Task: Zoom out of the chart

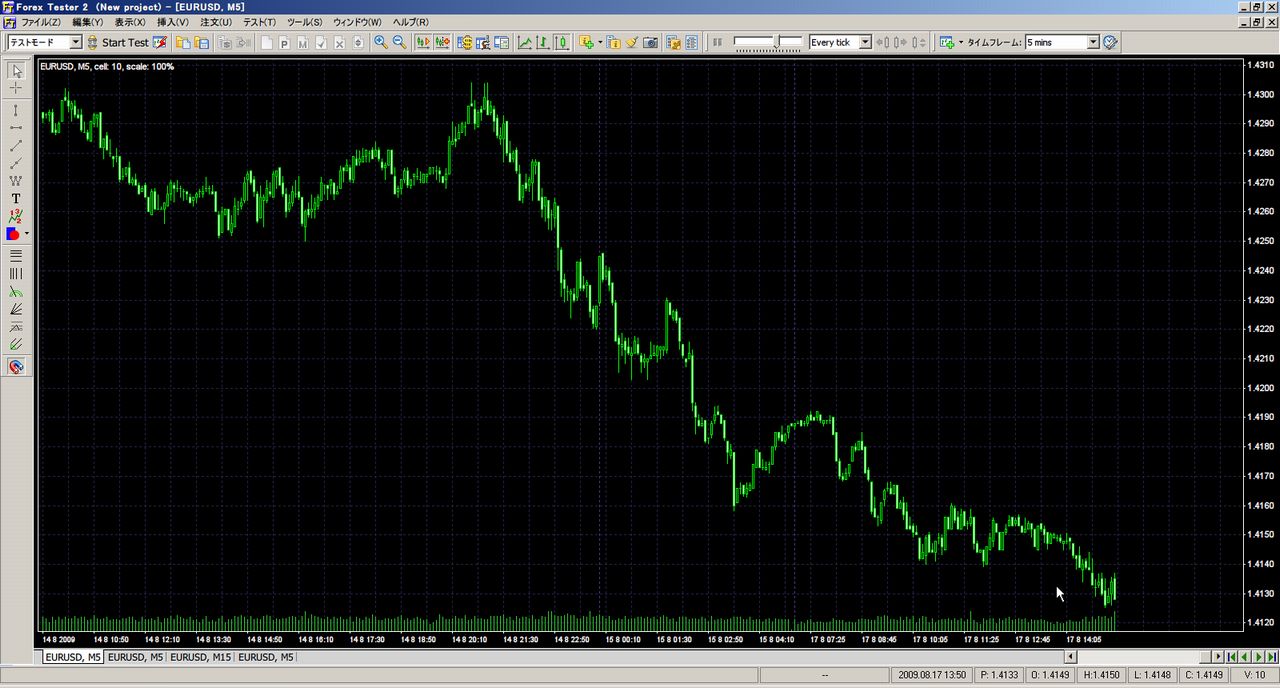Action: (399, 42)
